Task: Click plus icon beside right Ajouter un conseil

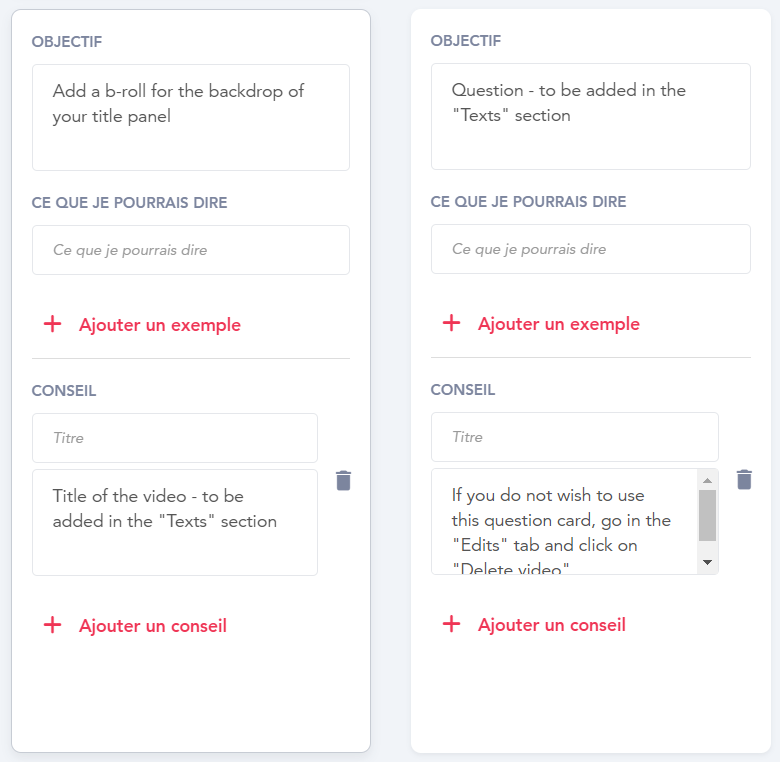Action: (451, 624)
